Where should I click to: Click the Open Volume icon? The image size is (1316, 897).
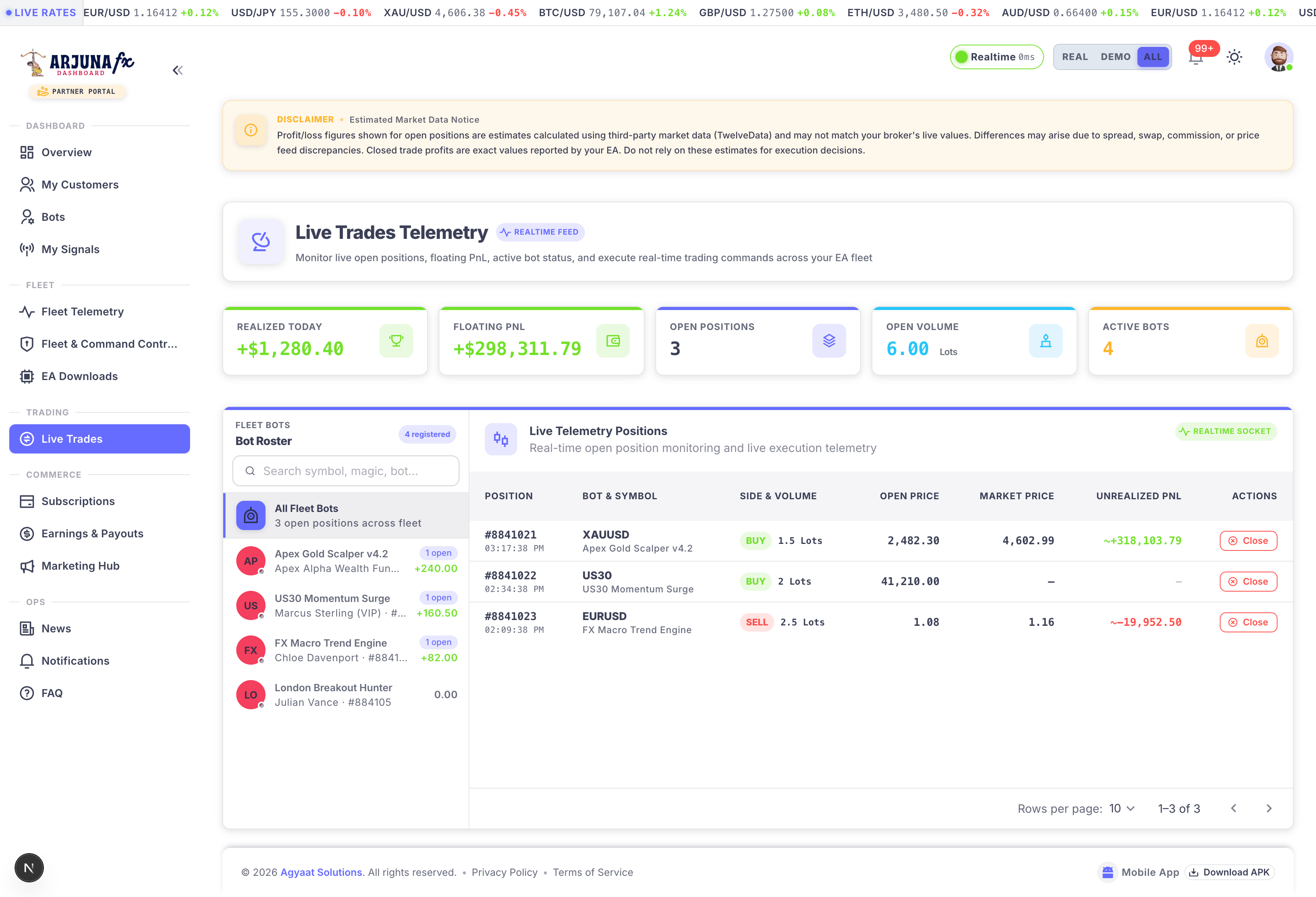[x=1045, y=341]
